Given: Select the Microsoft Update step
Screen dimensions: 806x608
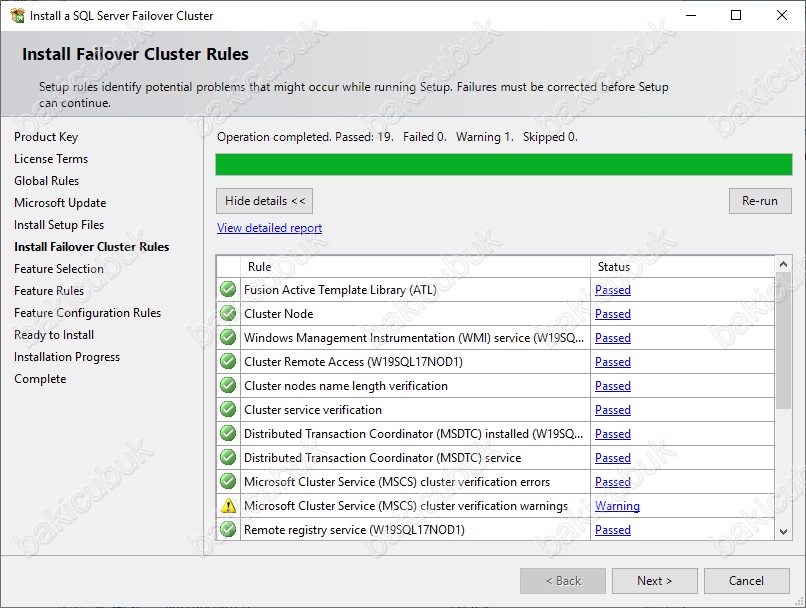Looking at the screenshot, I should point(60,203).
